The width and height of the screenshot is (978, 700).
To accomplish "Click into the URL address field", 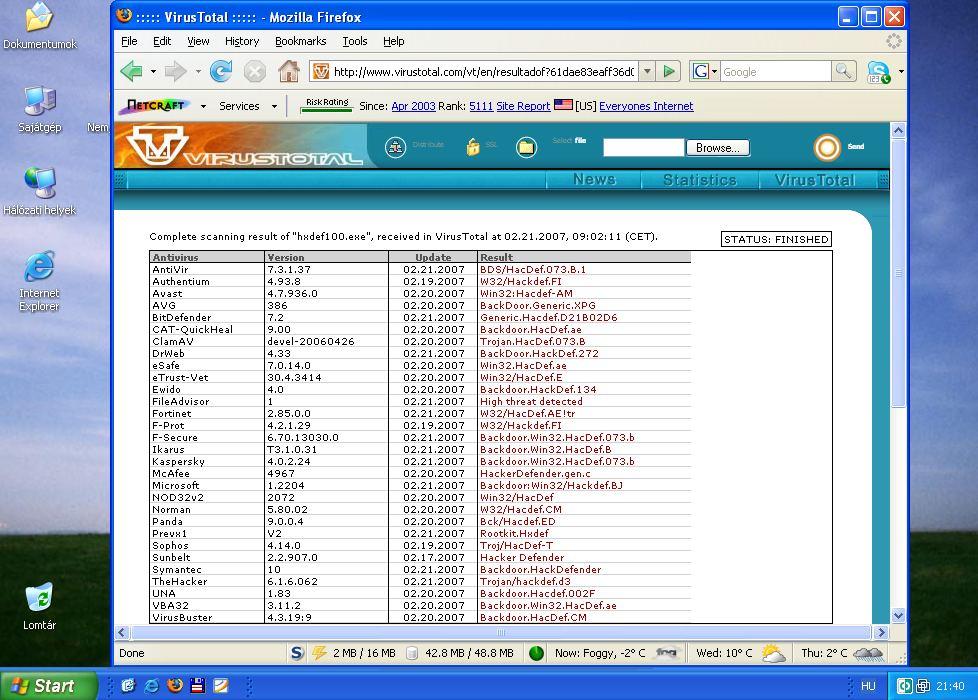I will 483,71.
